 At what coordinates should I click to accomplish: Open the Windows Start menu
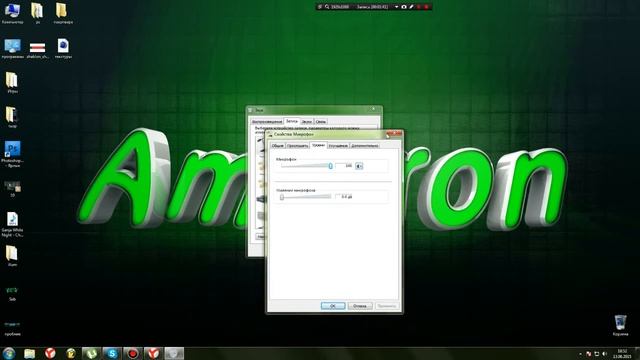pyautogui.click(x=9, y=353)
